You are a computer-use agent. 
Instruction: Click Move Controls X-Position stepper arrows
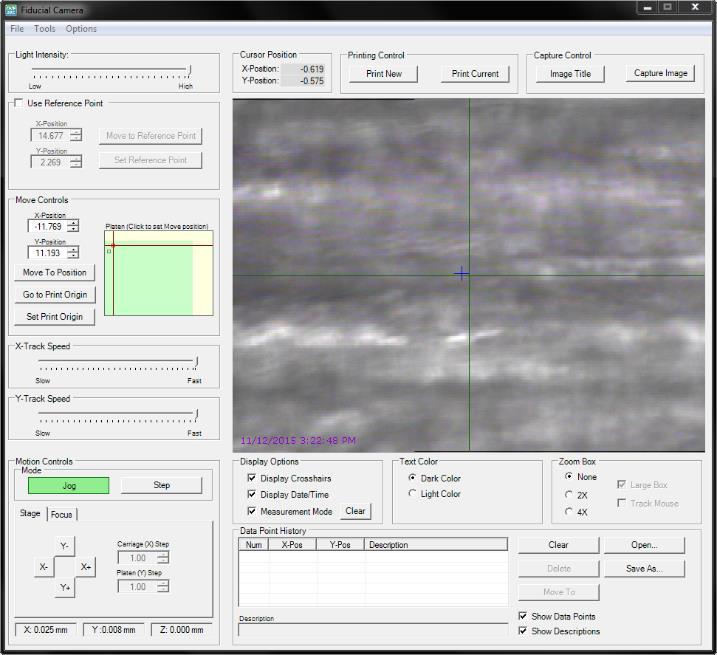73,226
